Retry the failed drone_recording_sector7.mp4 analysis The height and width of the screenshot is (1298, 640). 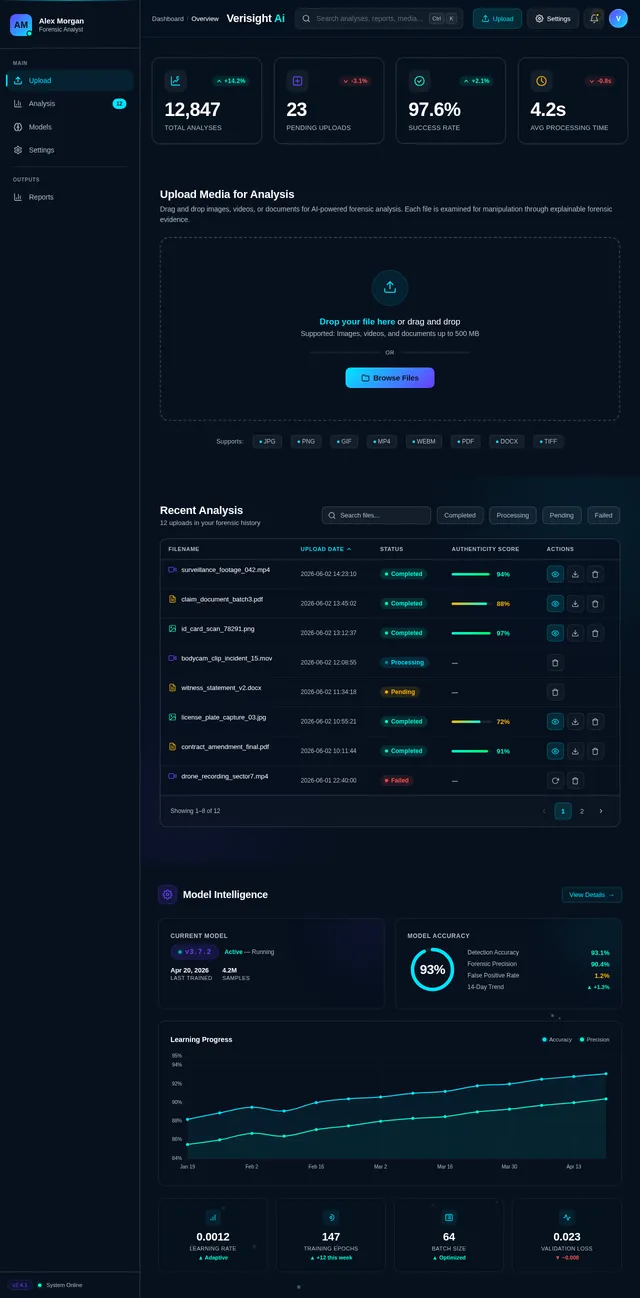click(556, 780)
